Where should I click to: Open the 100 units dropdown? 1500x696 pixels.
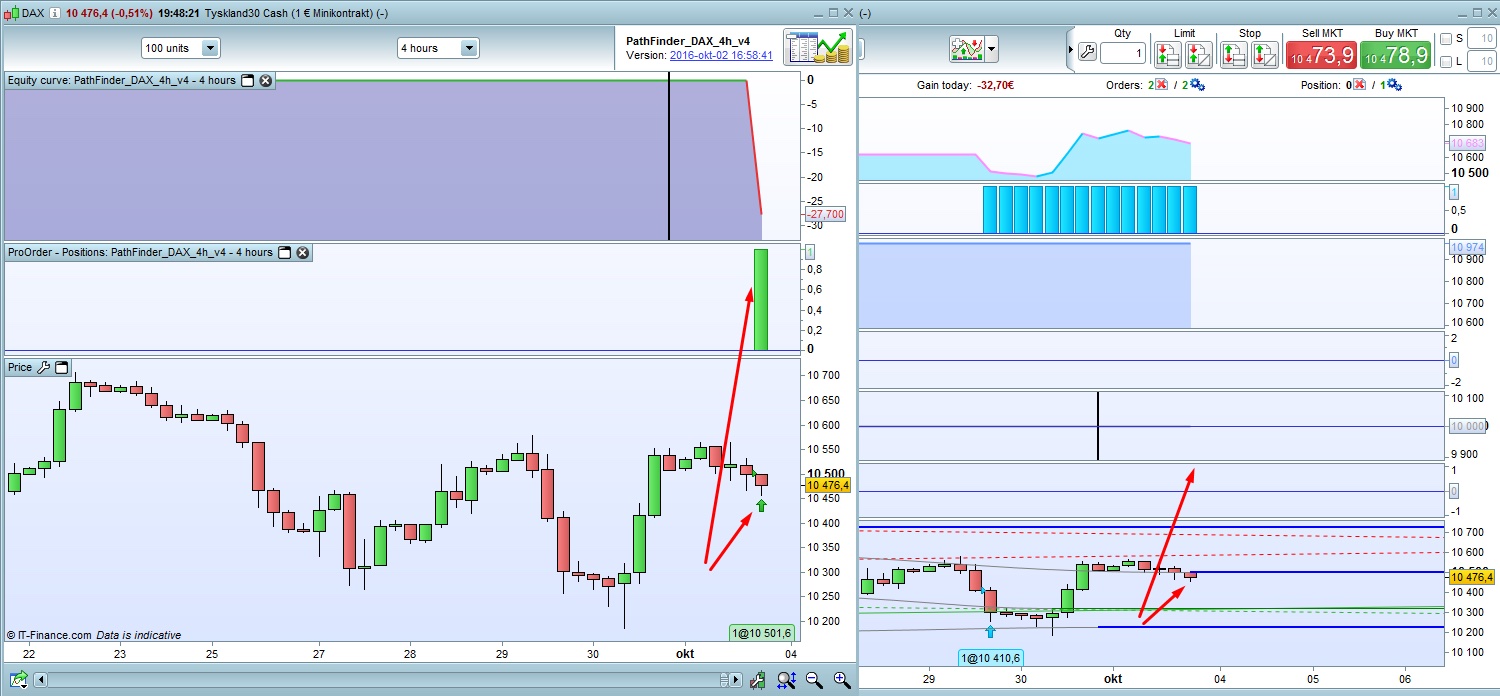[x=180, y=48]
